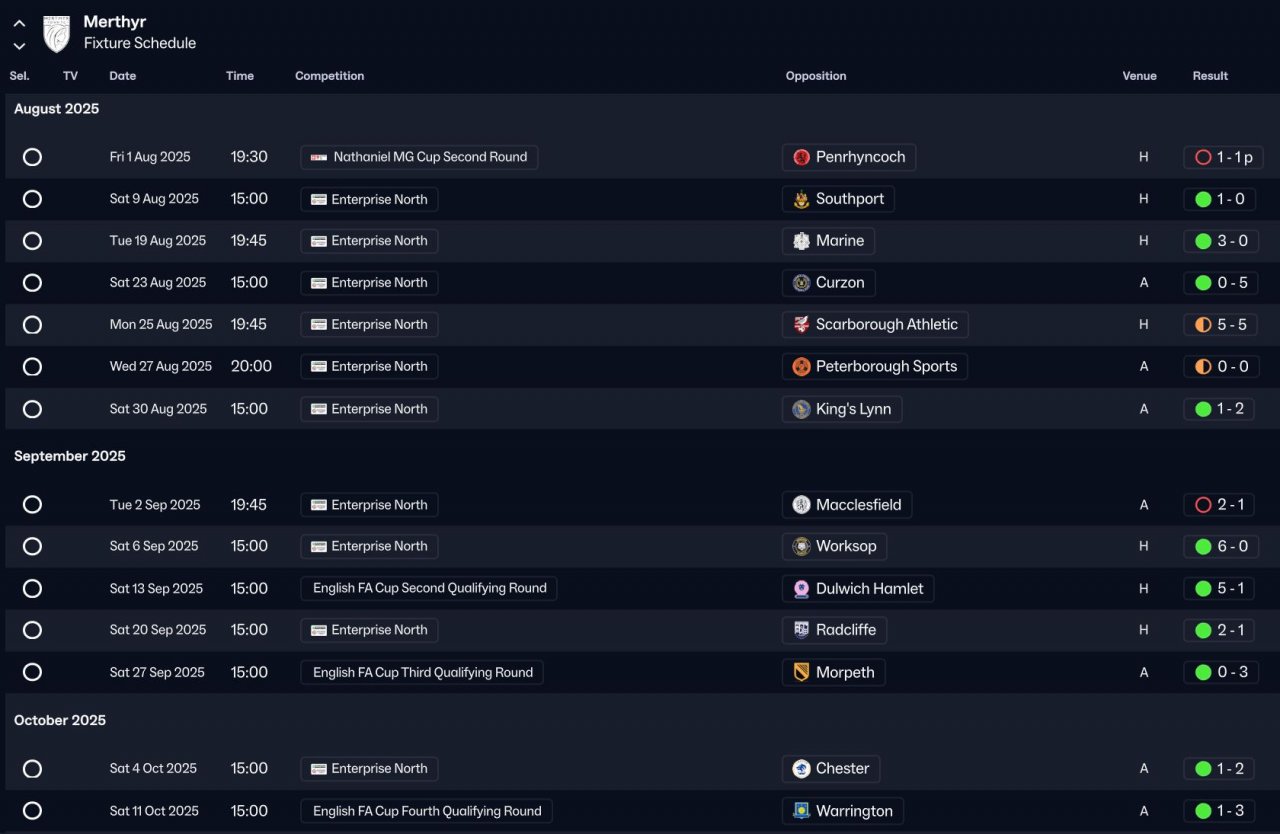1280x834 pixels.
Task: Sort by the Result column header
Action: [x=1210, y=76]
